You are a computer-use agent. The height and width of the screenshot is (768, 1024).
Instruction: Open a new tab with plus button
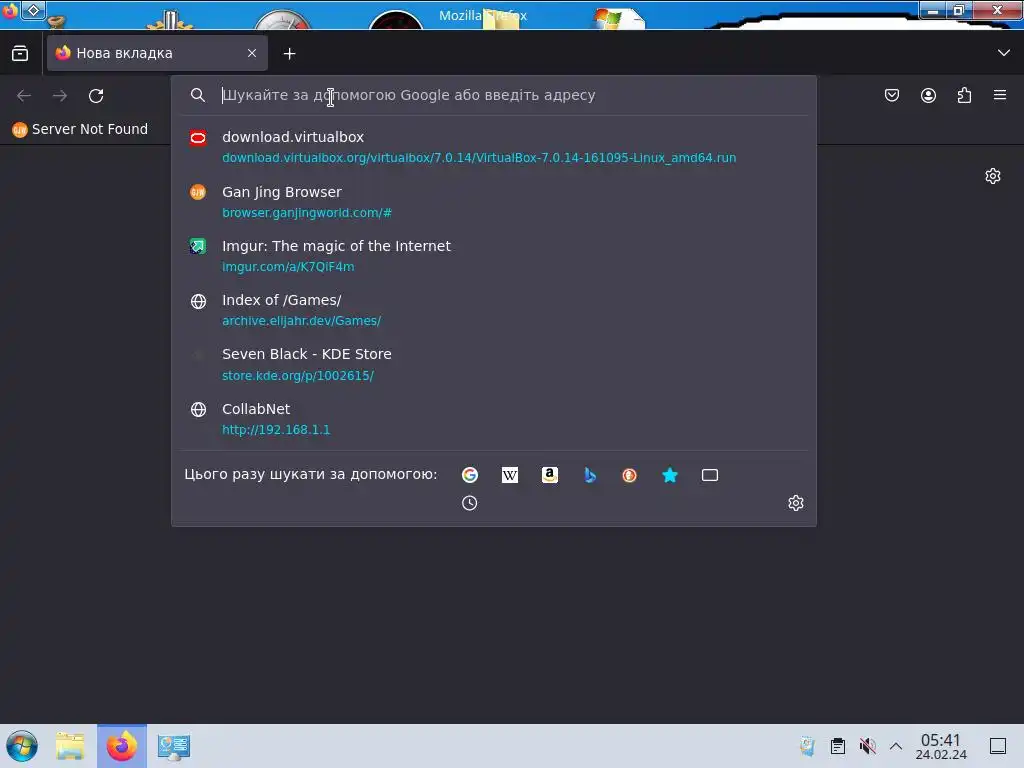pos(289,54)
